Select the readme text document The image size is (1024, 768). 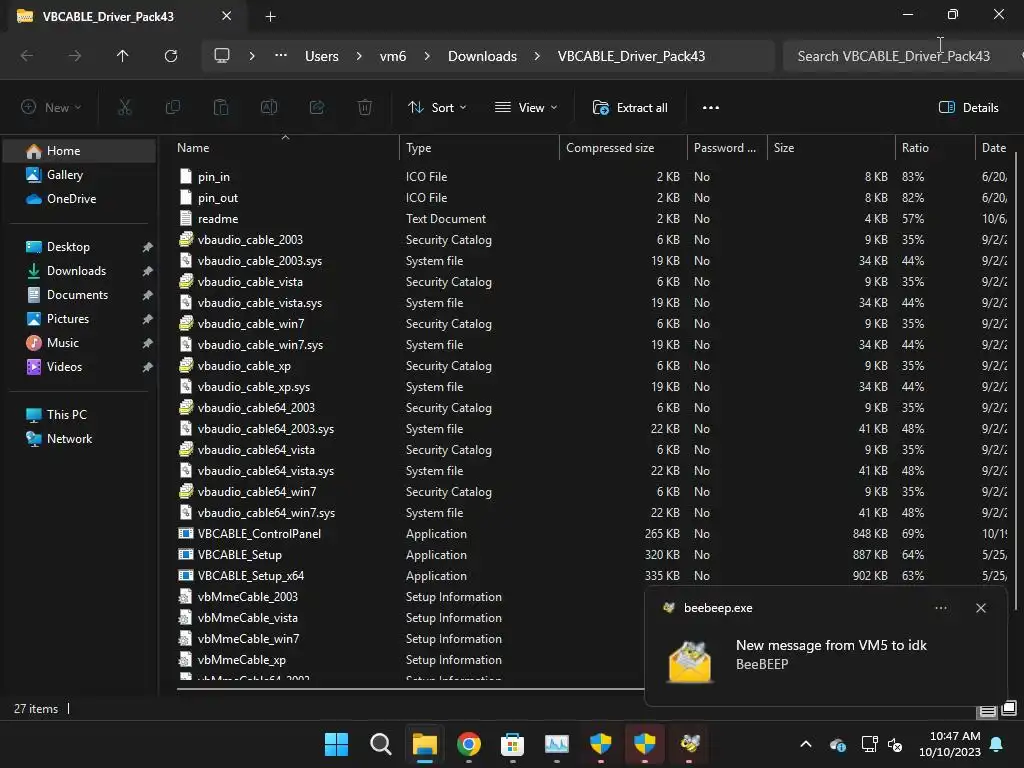(218, 219)
